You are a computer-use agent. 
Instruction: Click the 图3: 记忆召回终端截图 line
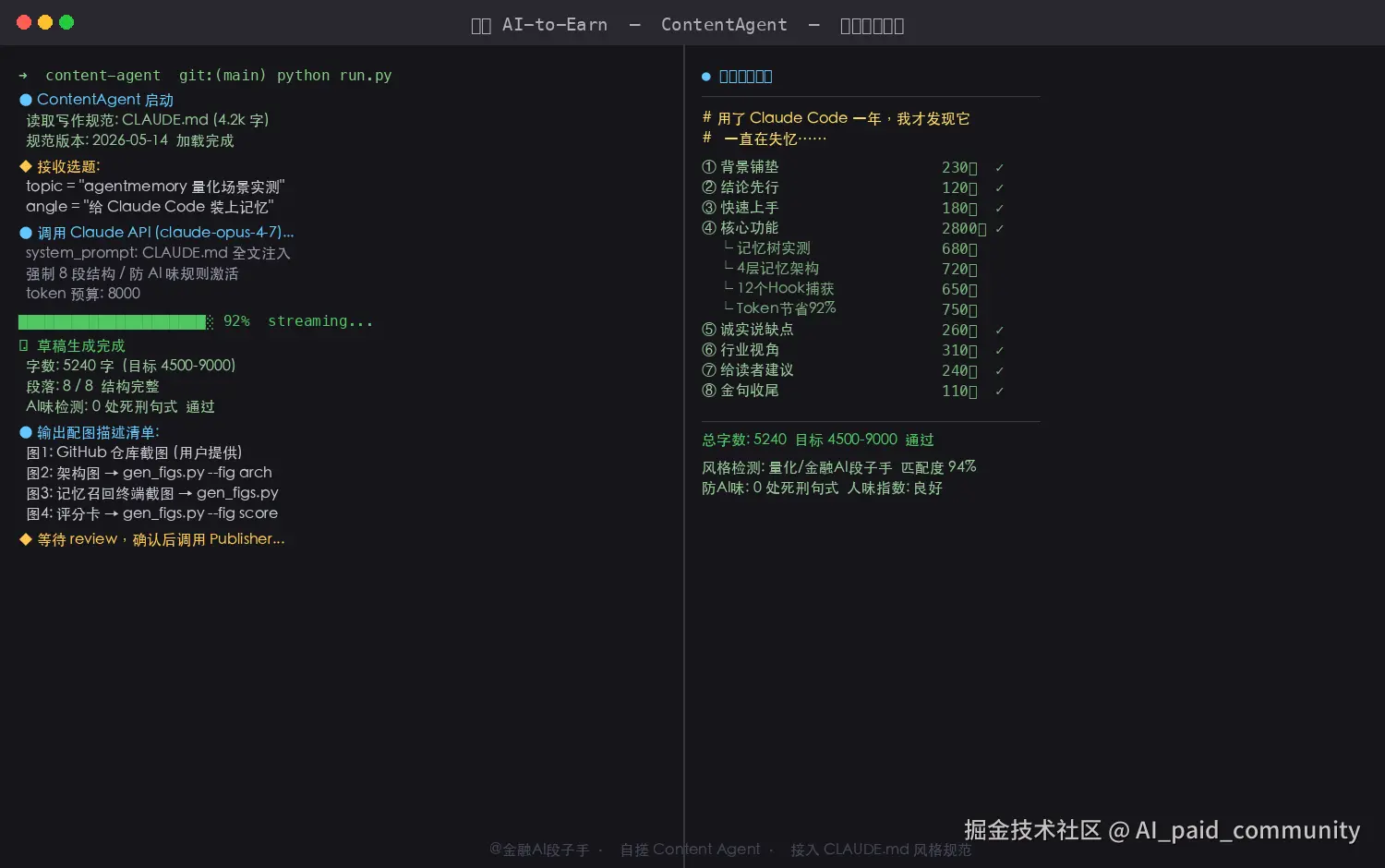click(x=152, y=493)
